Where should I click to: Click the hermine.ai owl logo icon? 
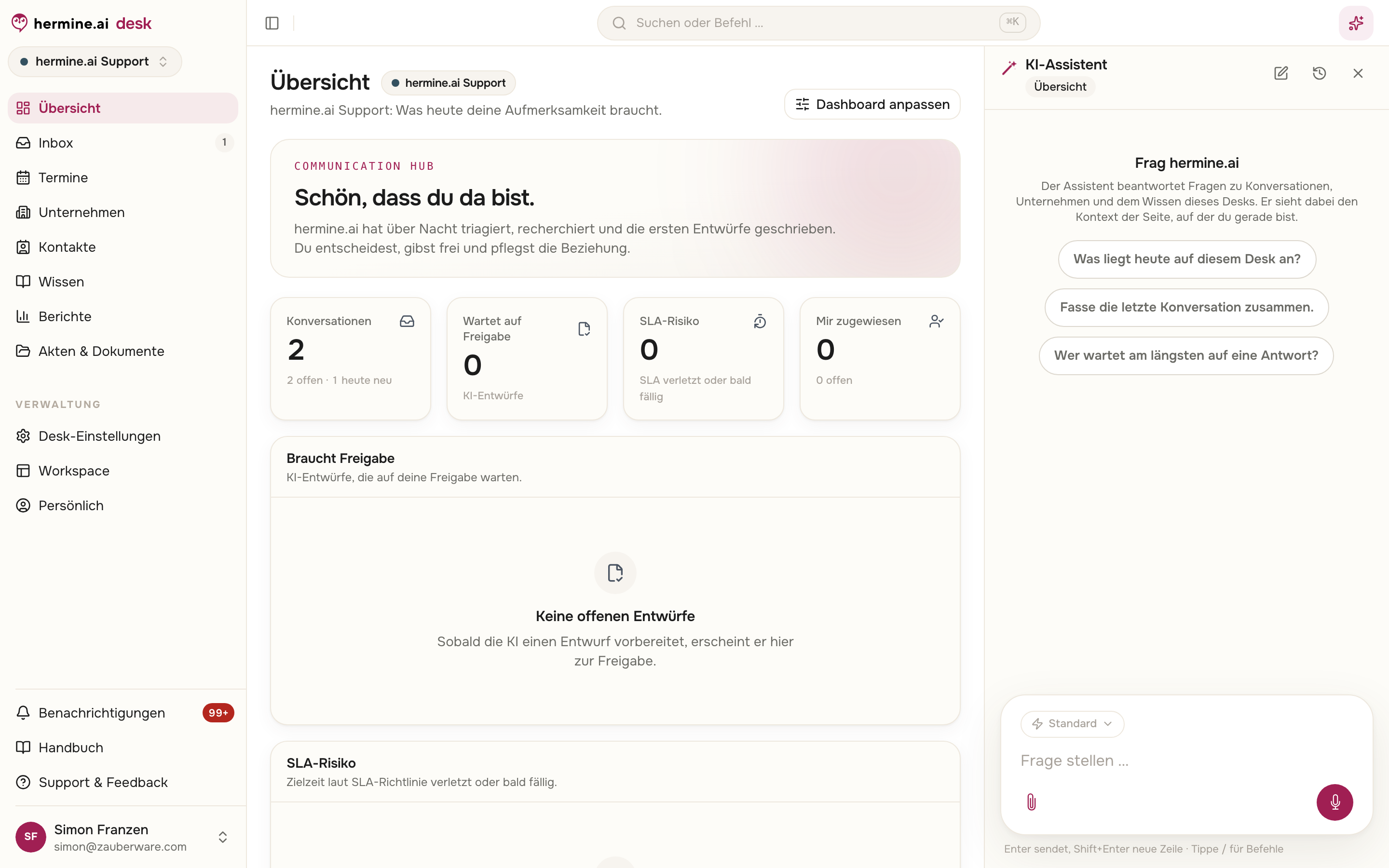tap(19, 23)
